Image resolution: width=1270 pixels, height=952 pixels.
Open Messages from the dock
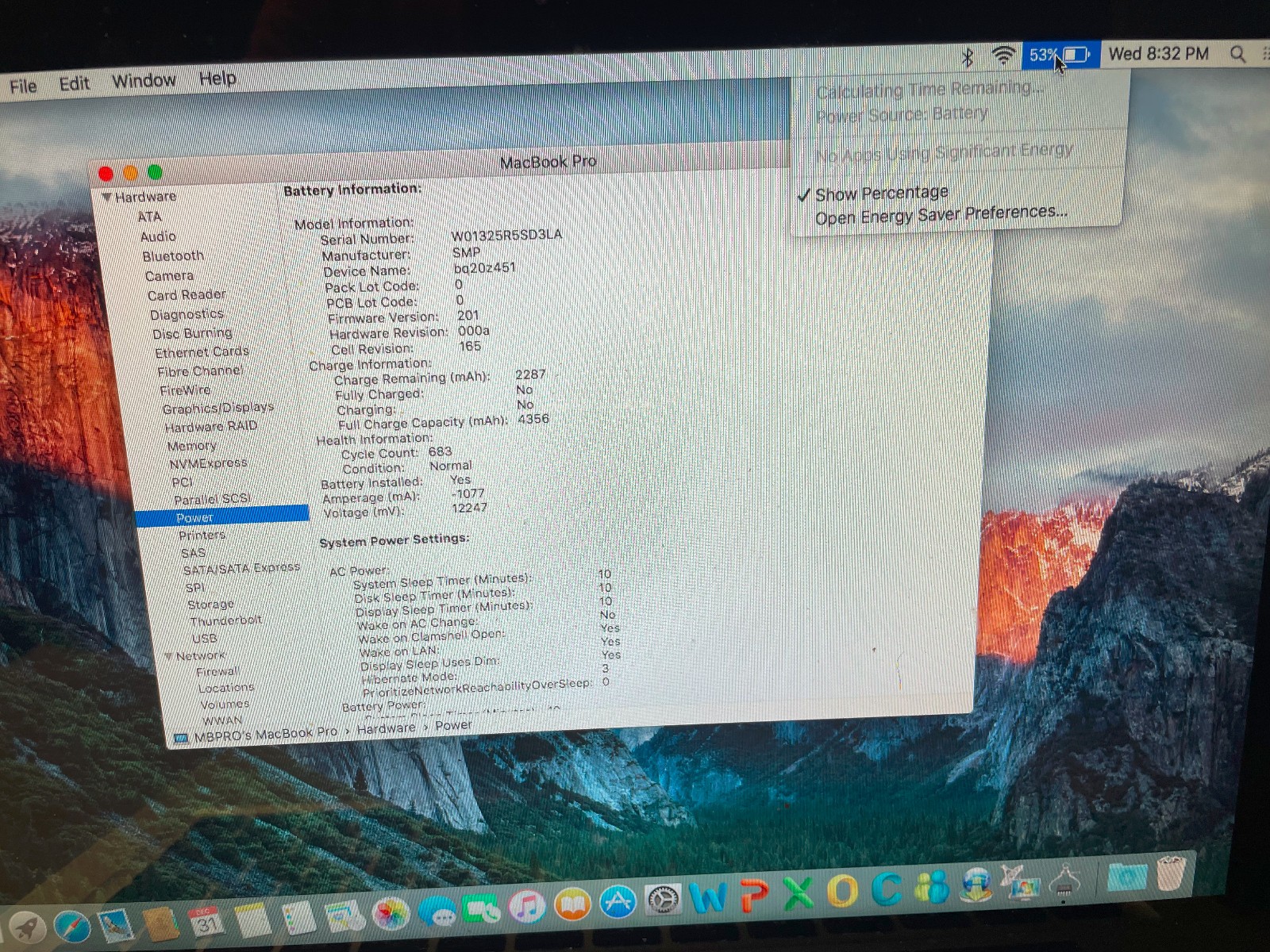pyautogui.click(x=436, y=912)
